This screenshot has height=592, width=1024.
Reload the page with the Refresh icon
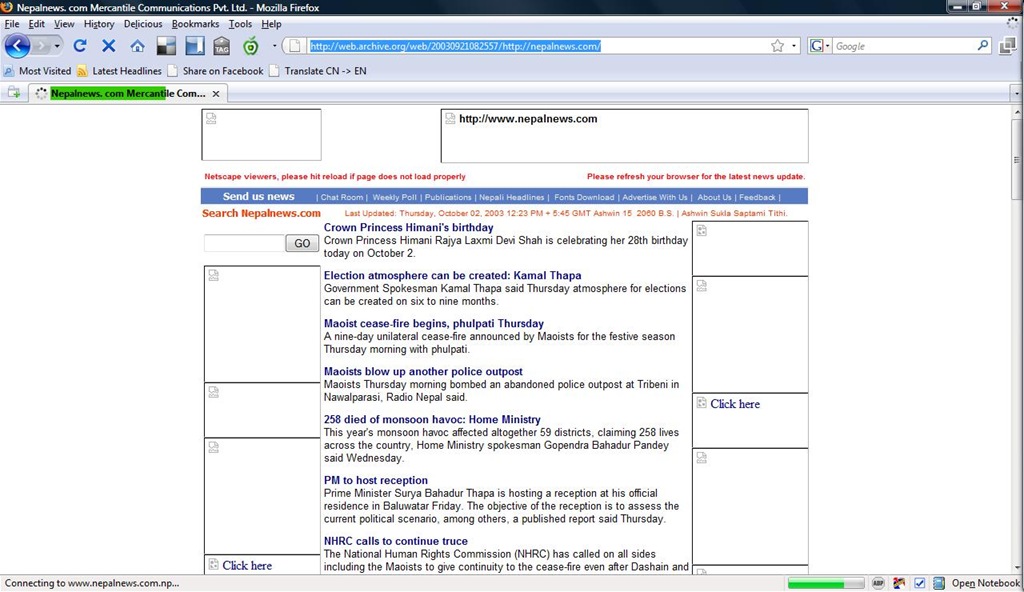point(80,46)
